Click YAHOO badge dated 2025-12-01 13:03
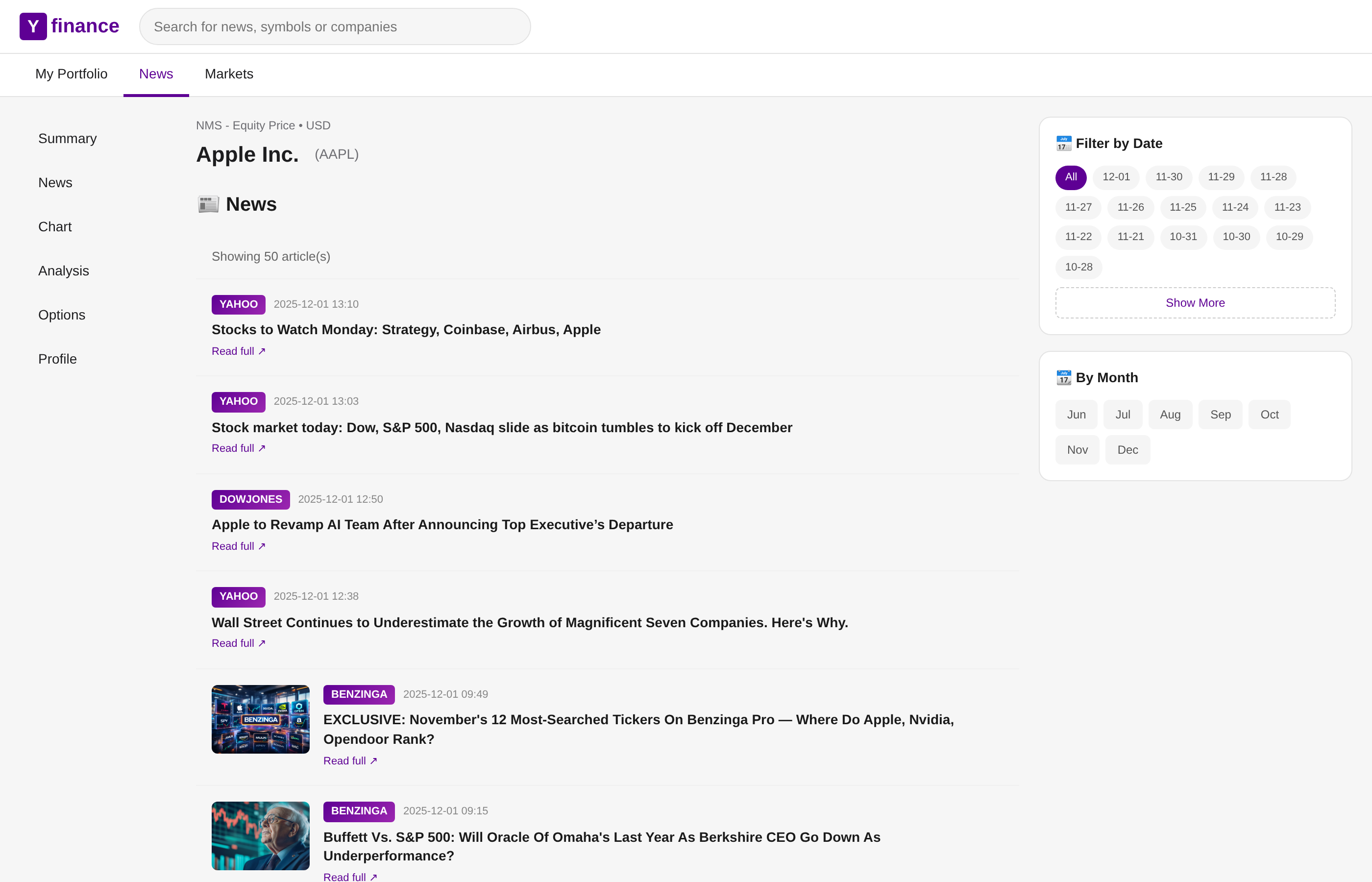1372x882 pixels. 238,401
